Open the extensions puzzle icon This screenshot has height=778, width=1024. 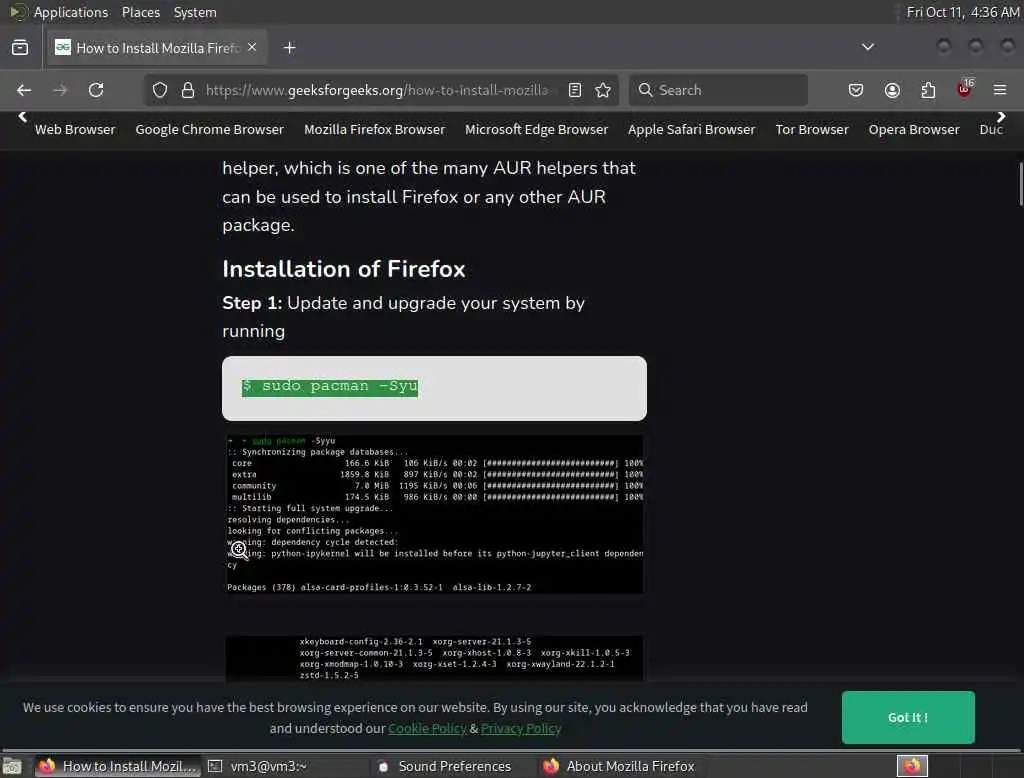click(928, 90)
